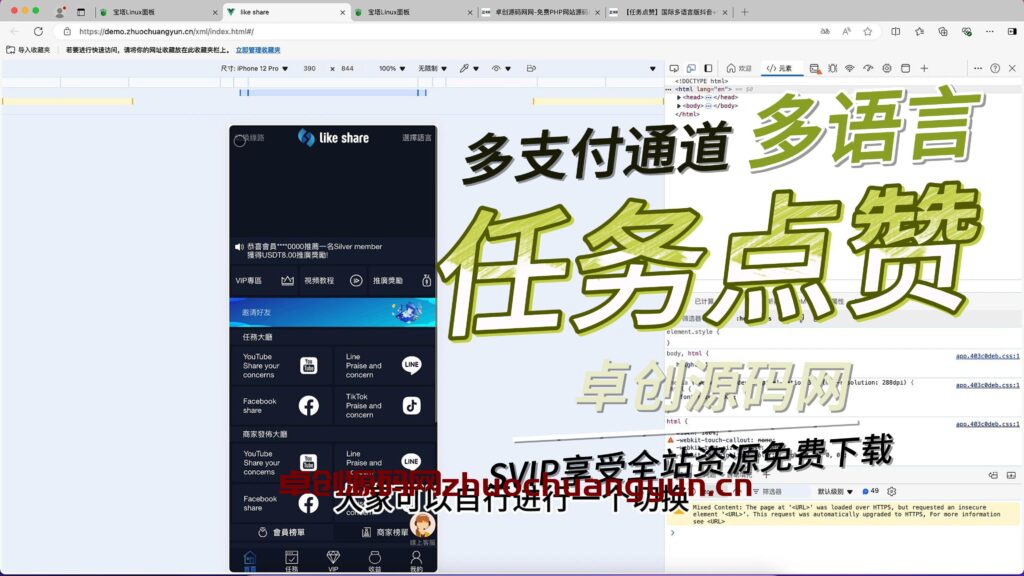
Task: Click the DevTools help question mark icon
Action: [x=995, y=68]
